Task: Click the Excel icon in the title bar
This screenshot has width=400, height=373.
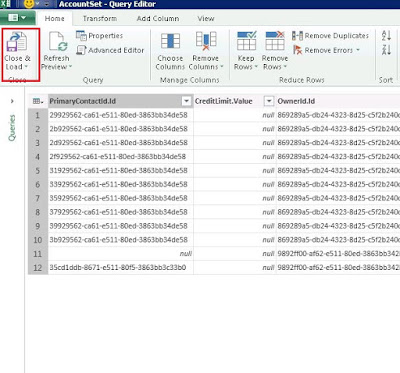Action: (x=5, y=4)
